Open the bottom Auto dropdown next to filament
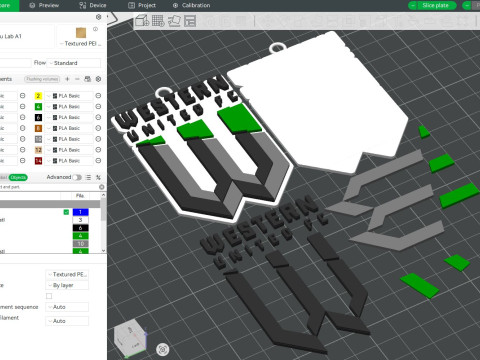 [x=67, y=321]
